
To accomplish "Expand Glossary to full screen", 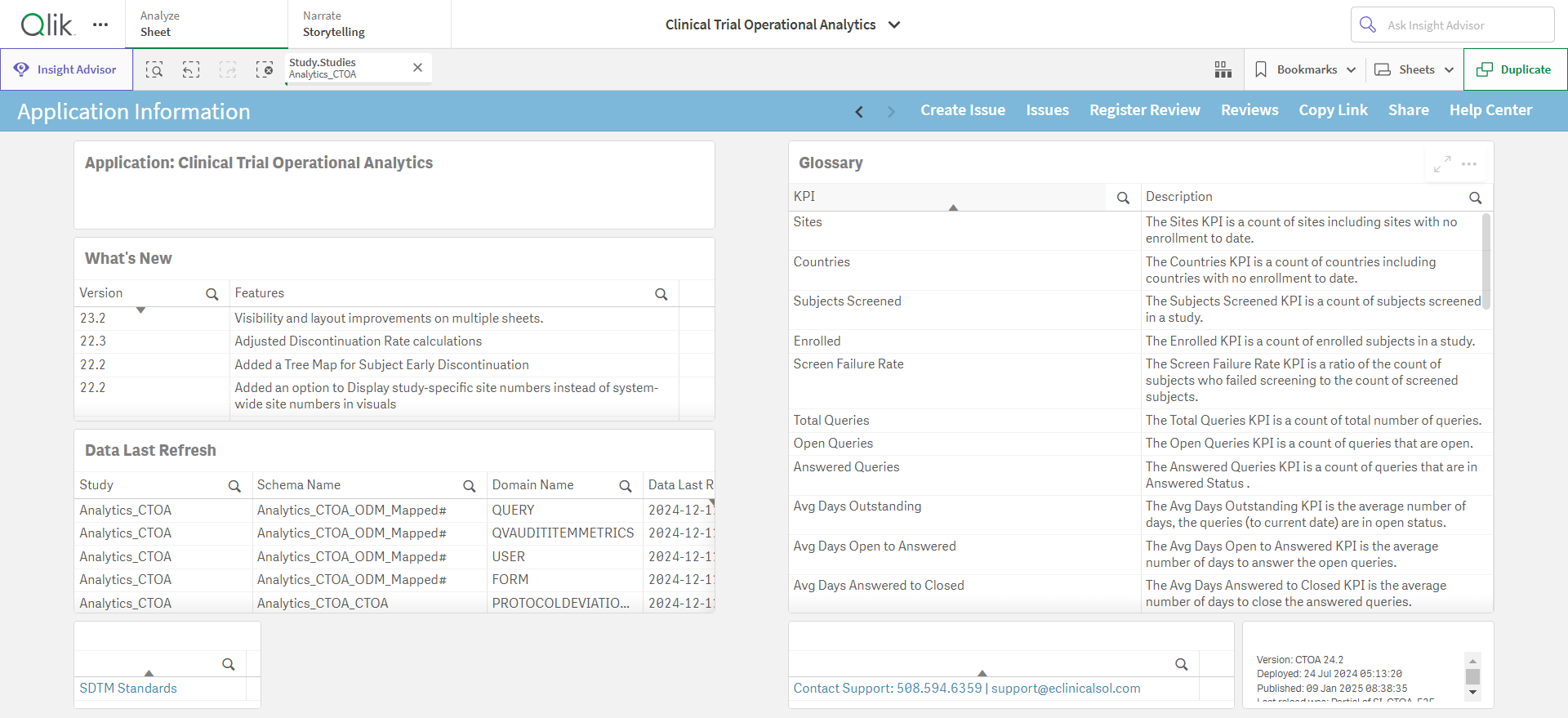I will pos(1442,164).
